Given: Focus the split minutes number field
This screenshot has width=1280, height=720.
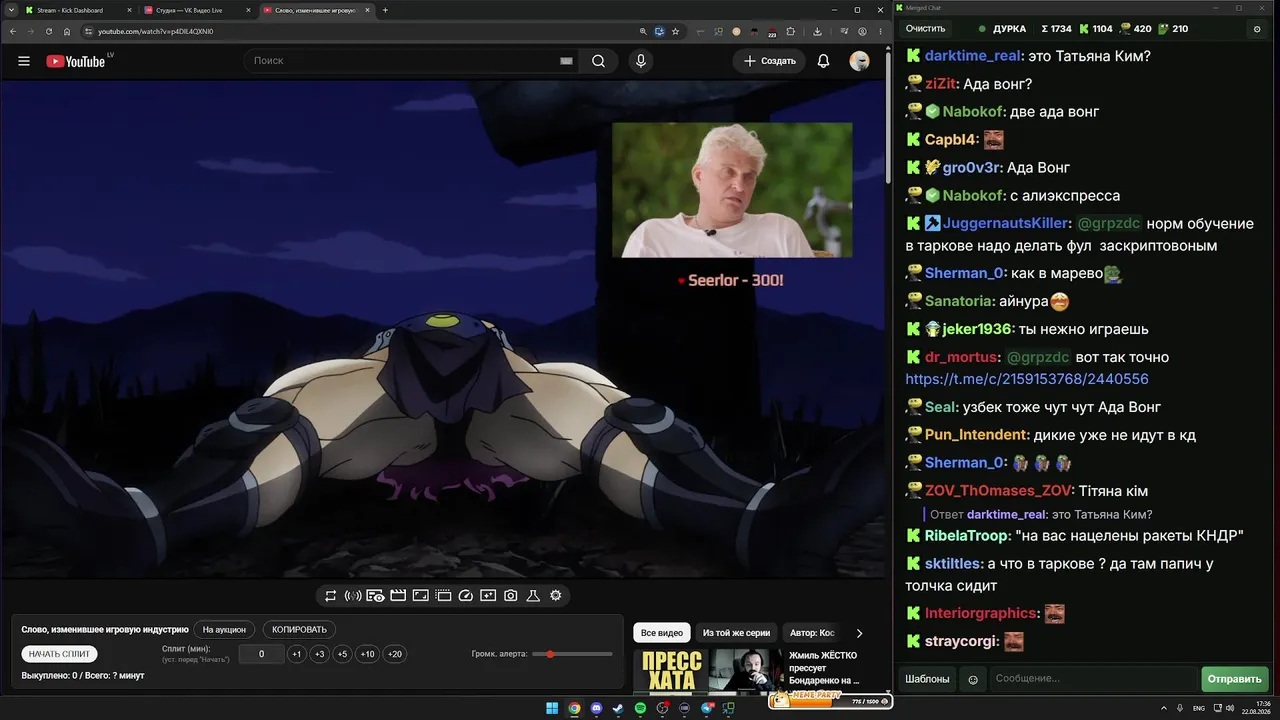Looking at the screenshot, I should (x=261, y=654).
